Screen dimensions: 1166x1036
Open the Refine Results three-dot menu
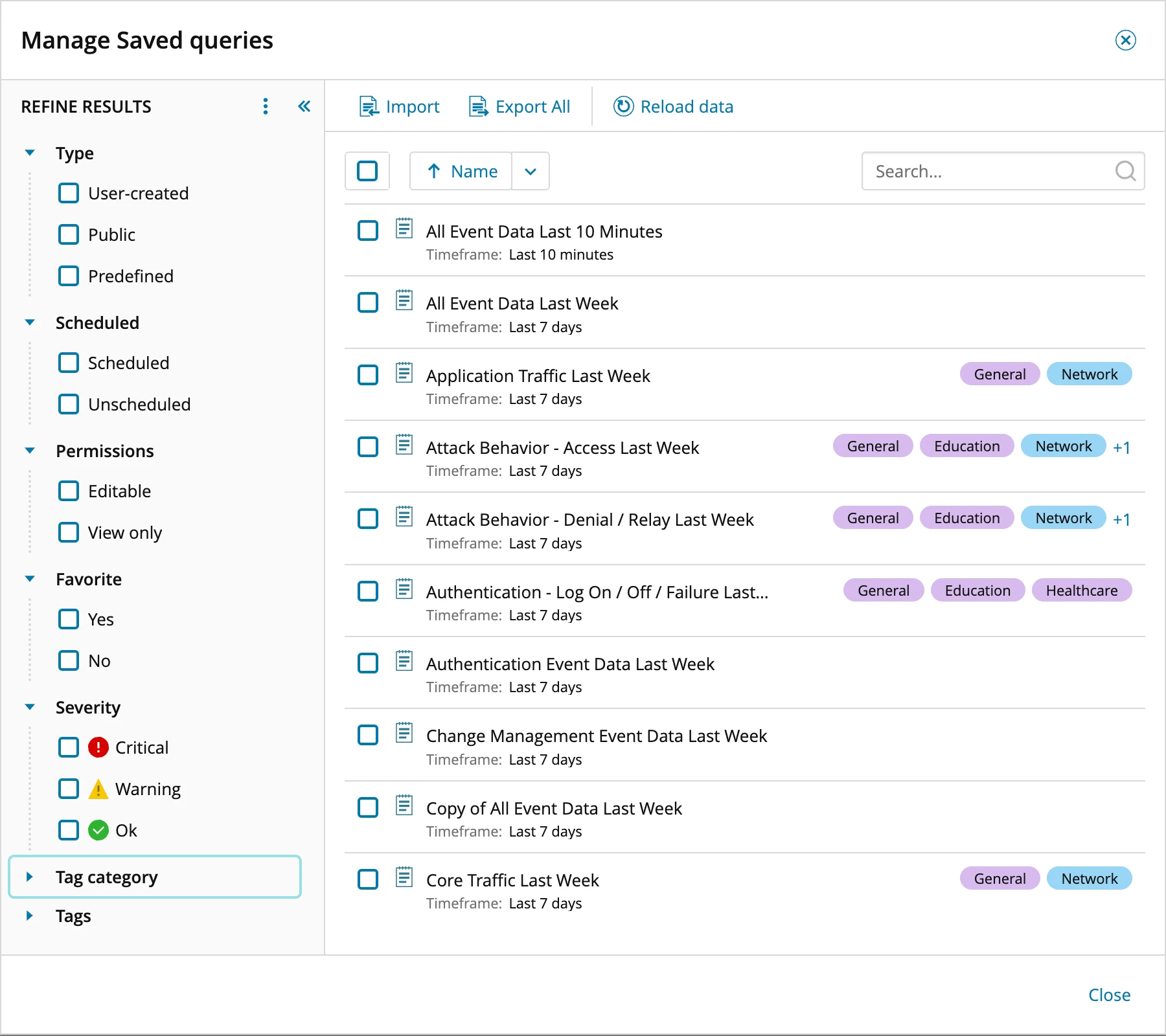[266, 106]
